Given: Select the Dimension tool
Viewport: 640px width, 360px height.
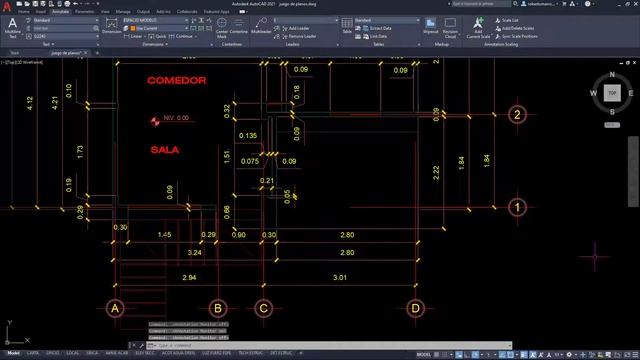Looking at the screenshot, I should tap(111, 26).
